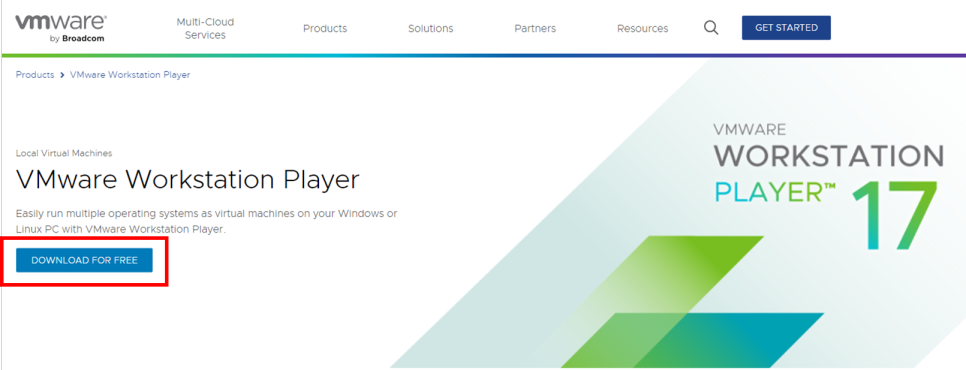Open the Products navigation menu
The image size is (966, 370).
[325, 28]
